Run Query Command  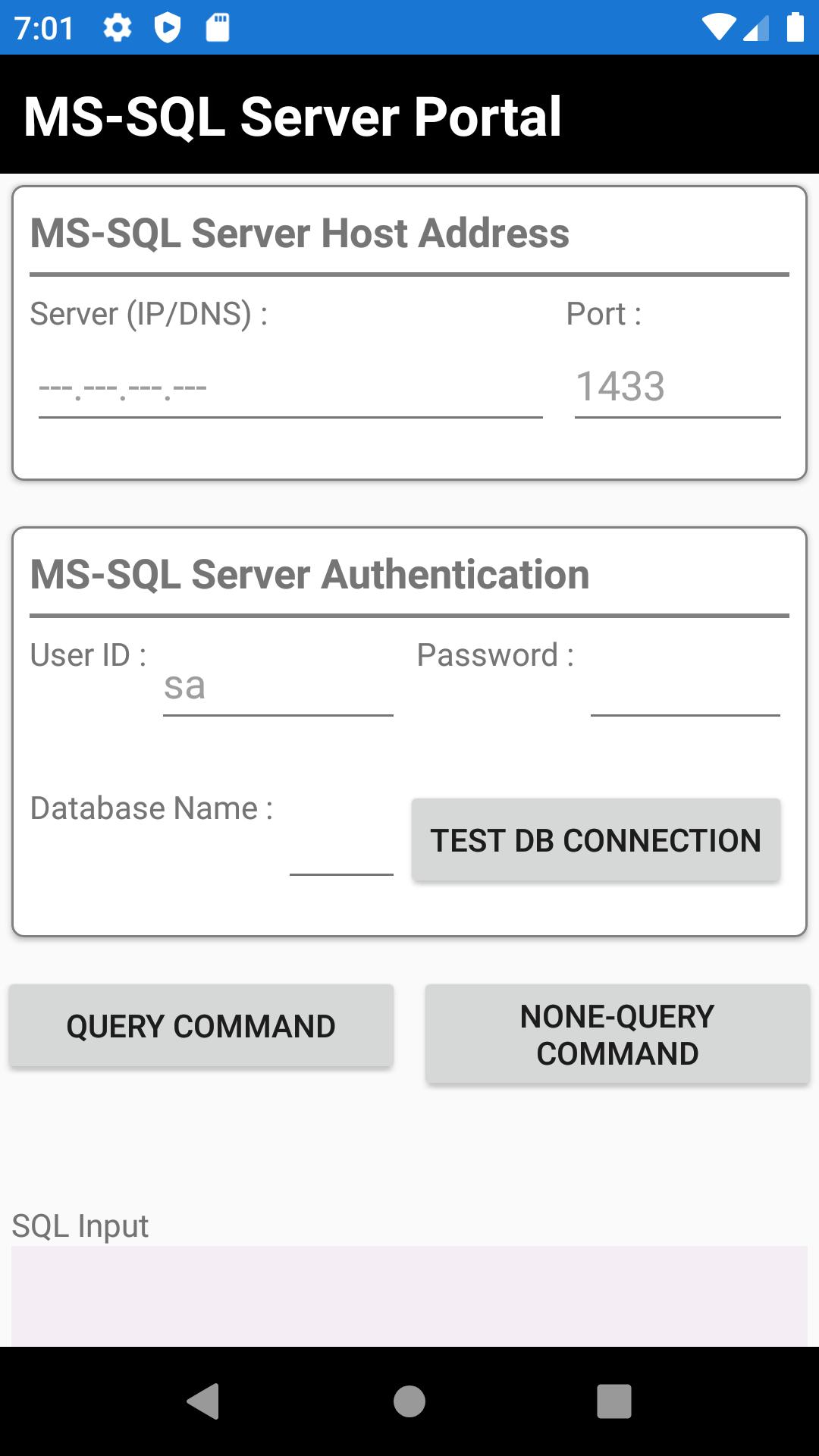point(201,1026)
